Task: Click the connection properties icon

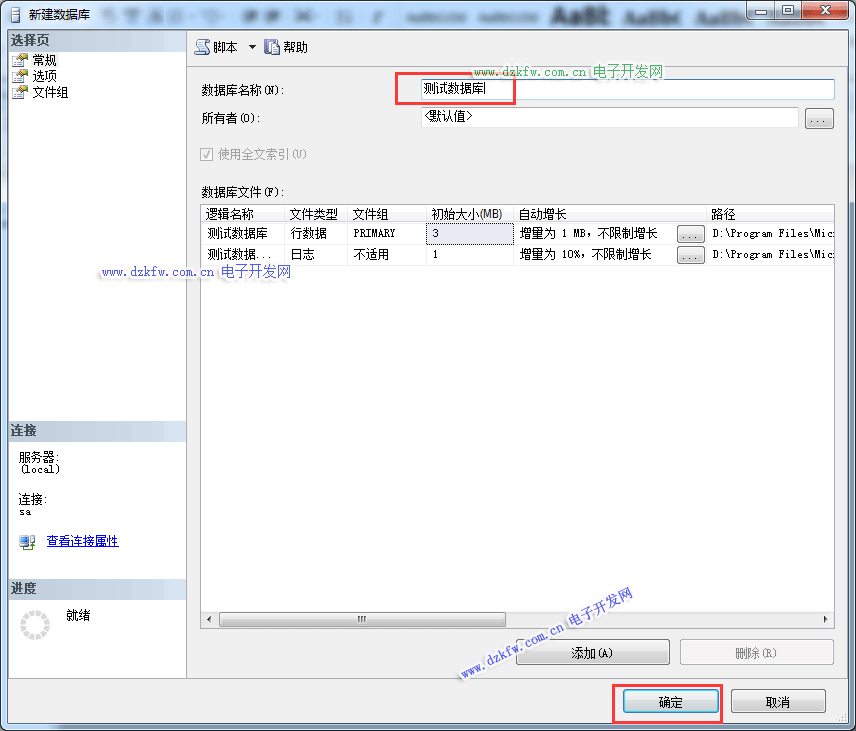Action: [27, 542]
